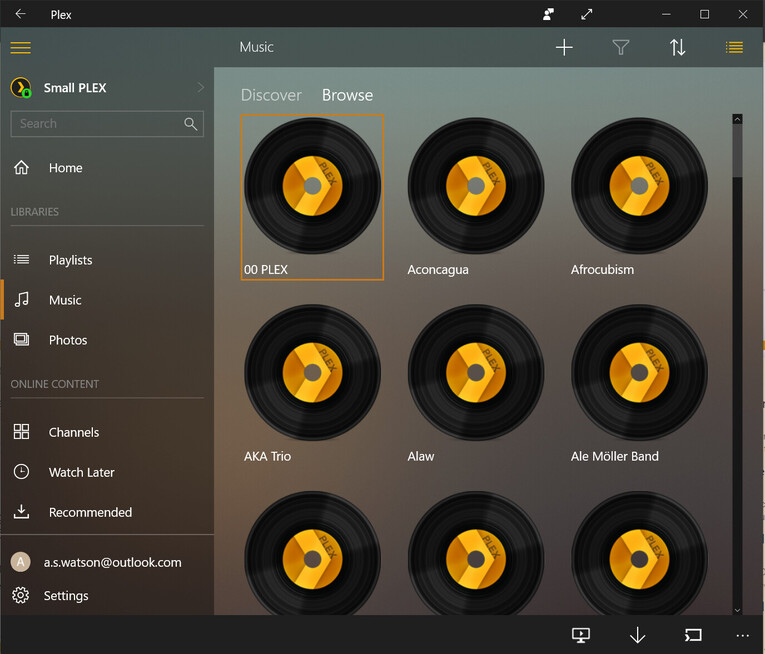Click the Home house icon in the sidebar
Image resolution: width=765 pixels, height=654 pixels.
tap(21, 167)
